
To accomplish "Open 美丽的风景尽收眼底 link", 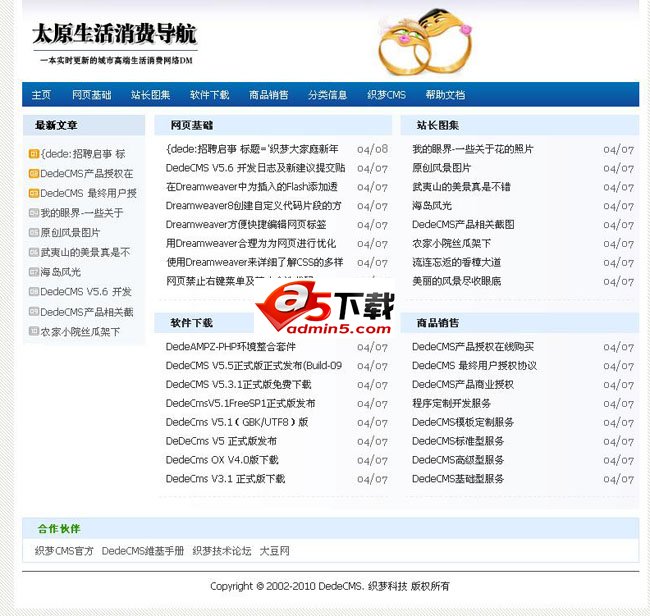I will [x=456, y=281].
